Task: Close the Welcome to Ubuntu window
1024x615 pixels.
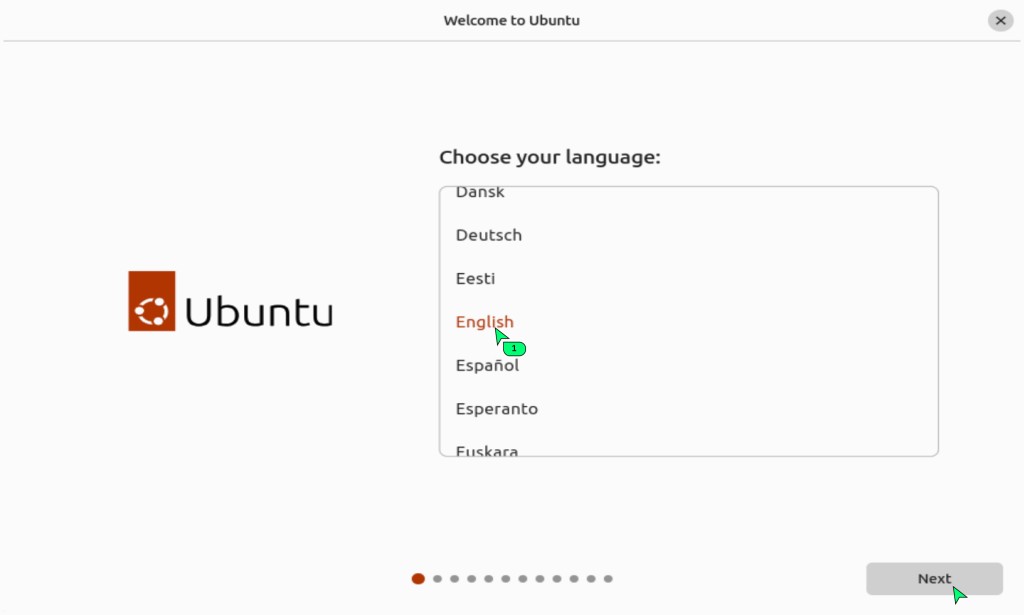Action: coord(1000,20)
